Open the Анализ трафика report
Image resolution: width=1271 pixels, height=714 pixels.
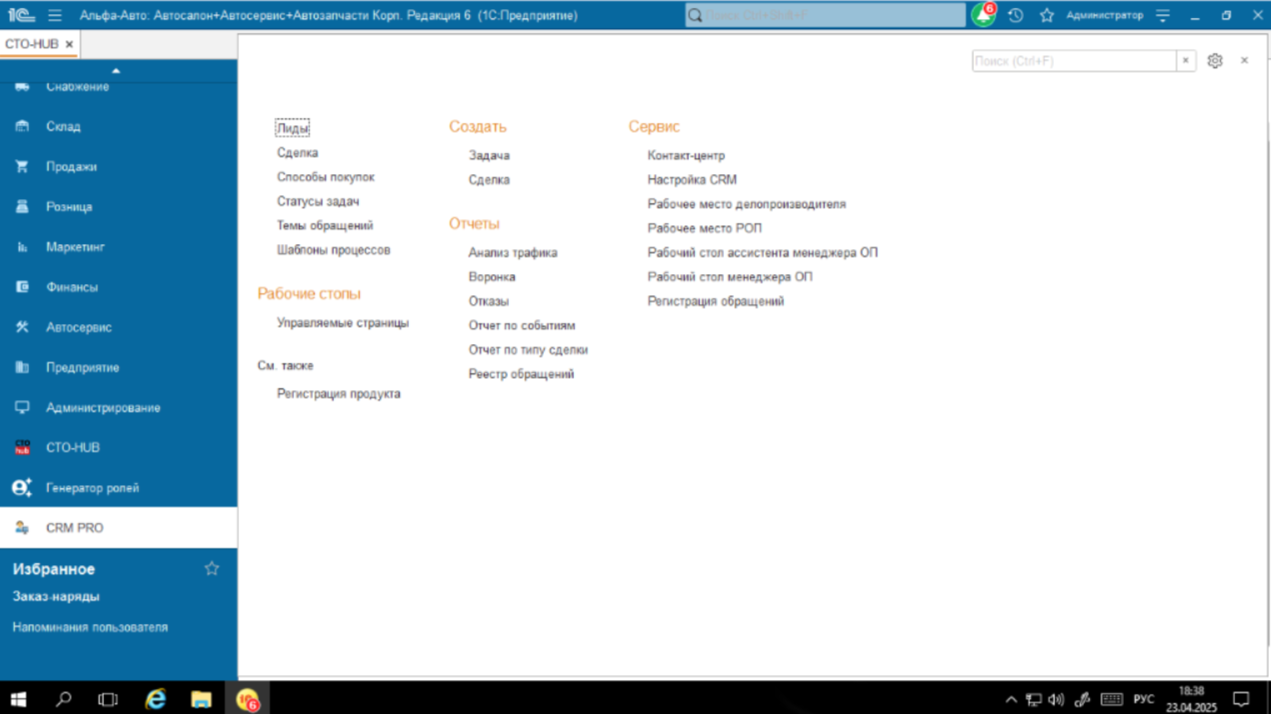tap(513, 253)
